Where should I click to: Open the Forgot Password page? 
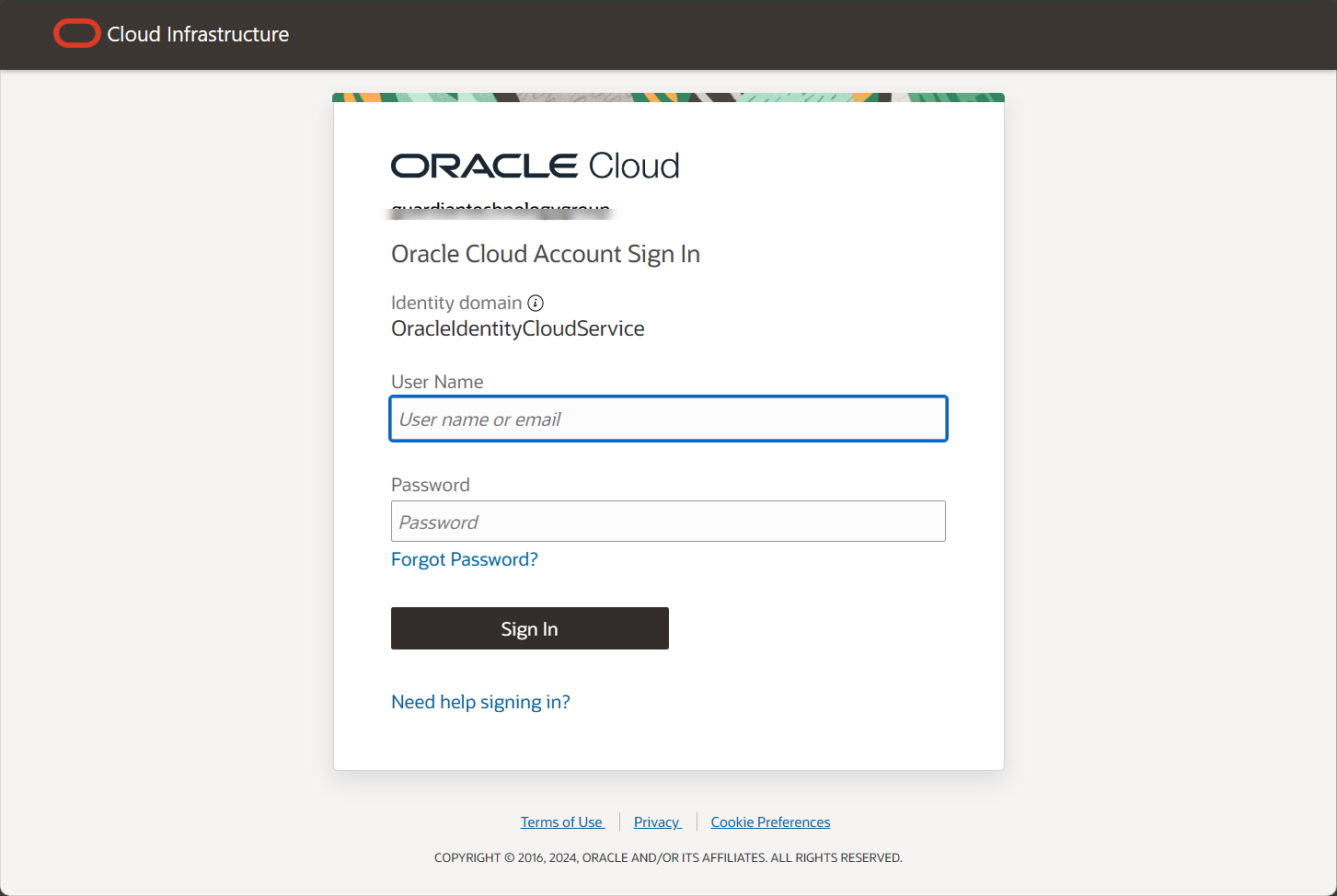[464, 558]
